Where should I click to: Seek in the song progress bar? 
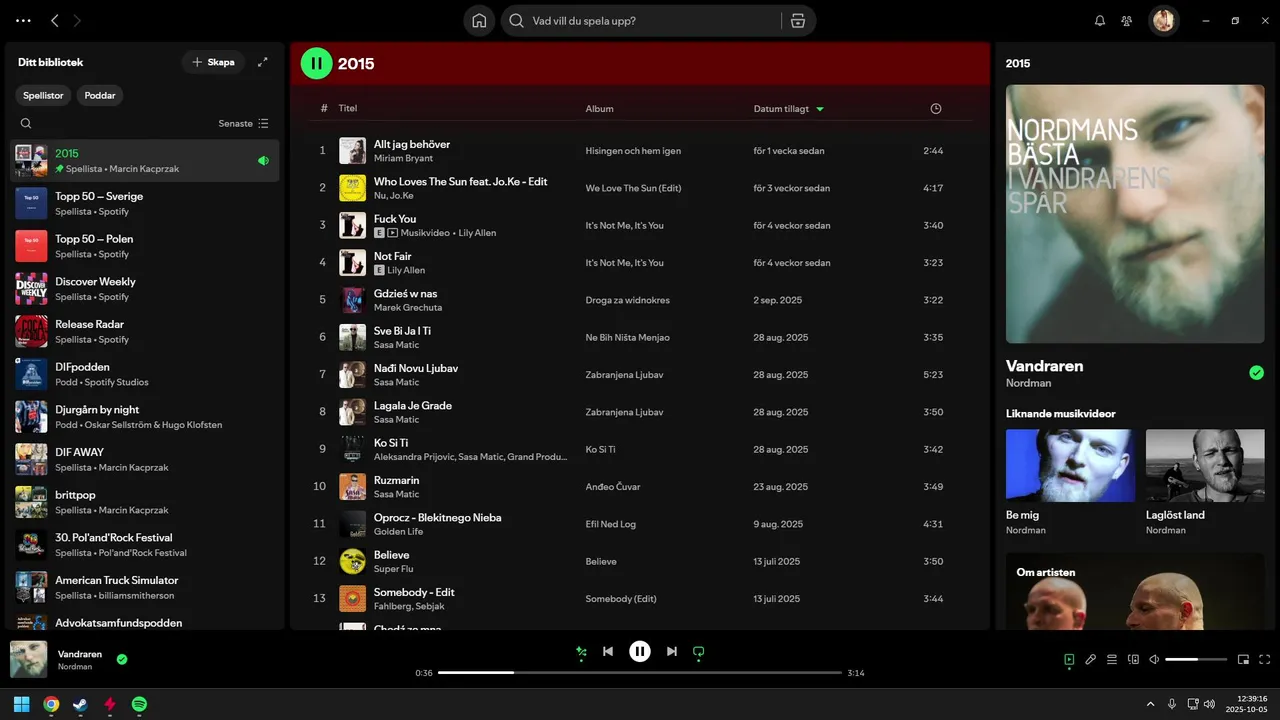coord(640,673)
